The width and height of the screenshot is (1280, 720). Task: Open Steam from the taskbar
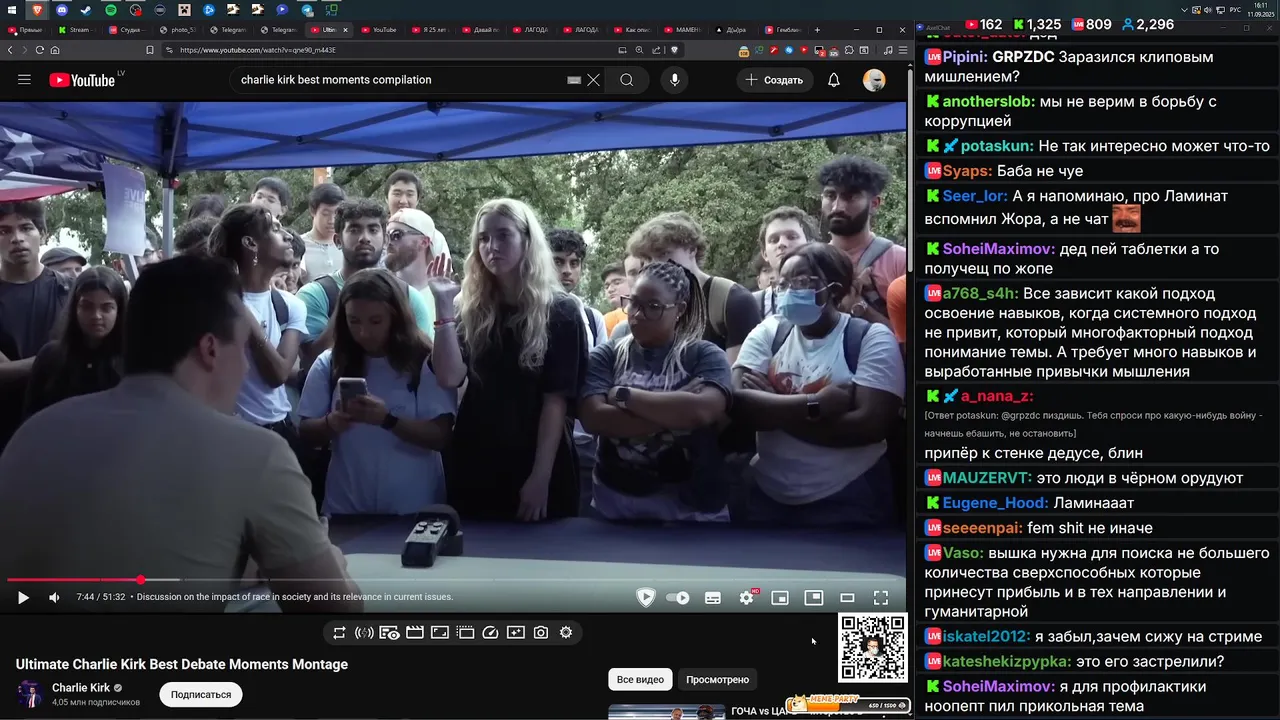[85, 9]
